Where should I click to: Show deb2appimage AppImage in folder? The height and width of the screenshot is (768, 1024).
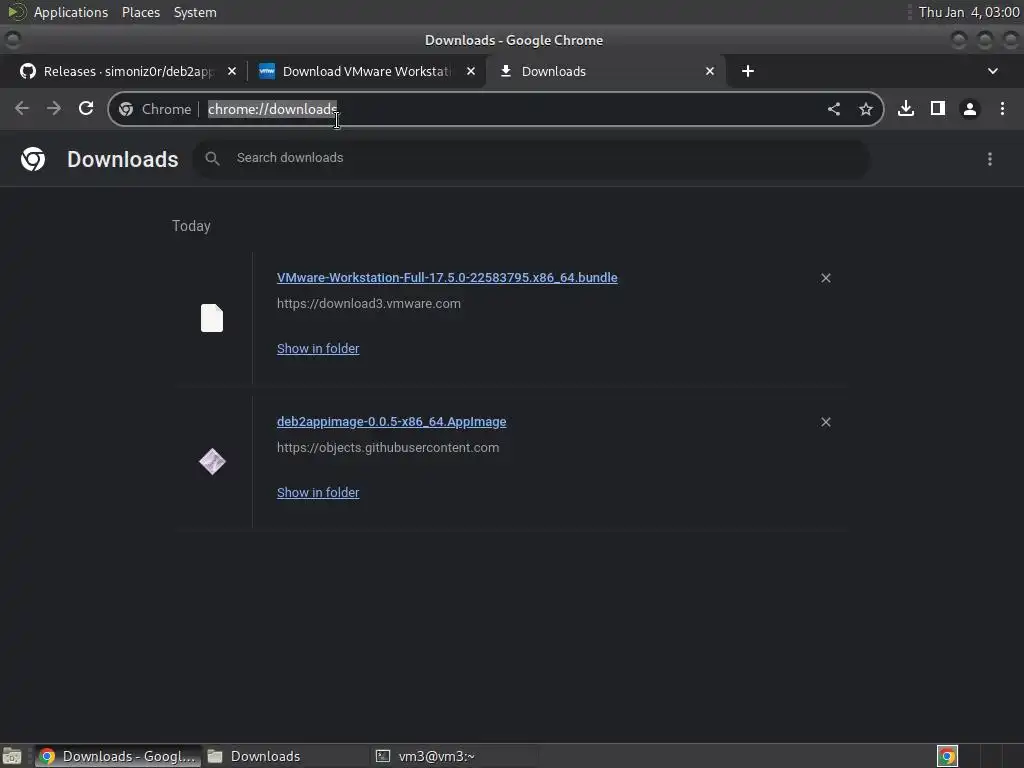click(318, 493)
